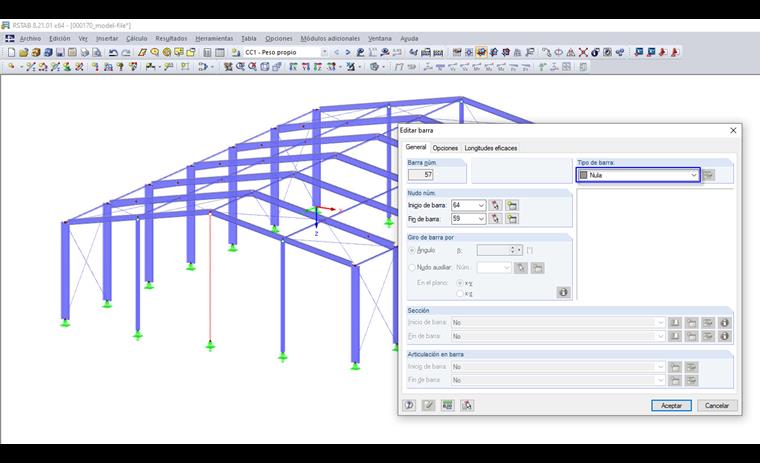Viewport: 760px width, 463px height.
Task: Click edit button beside Tipo de barra
Action: click(708, 175)
